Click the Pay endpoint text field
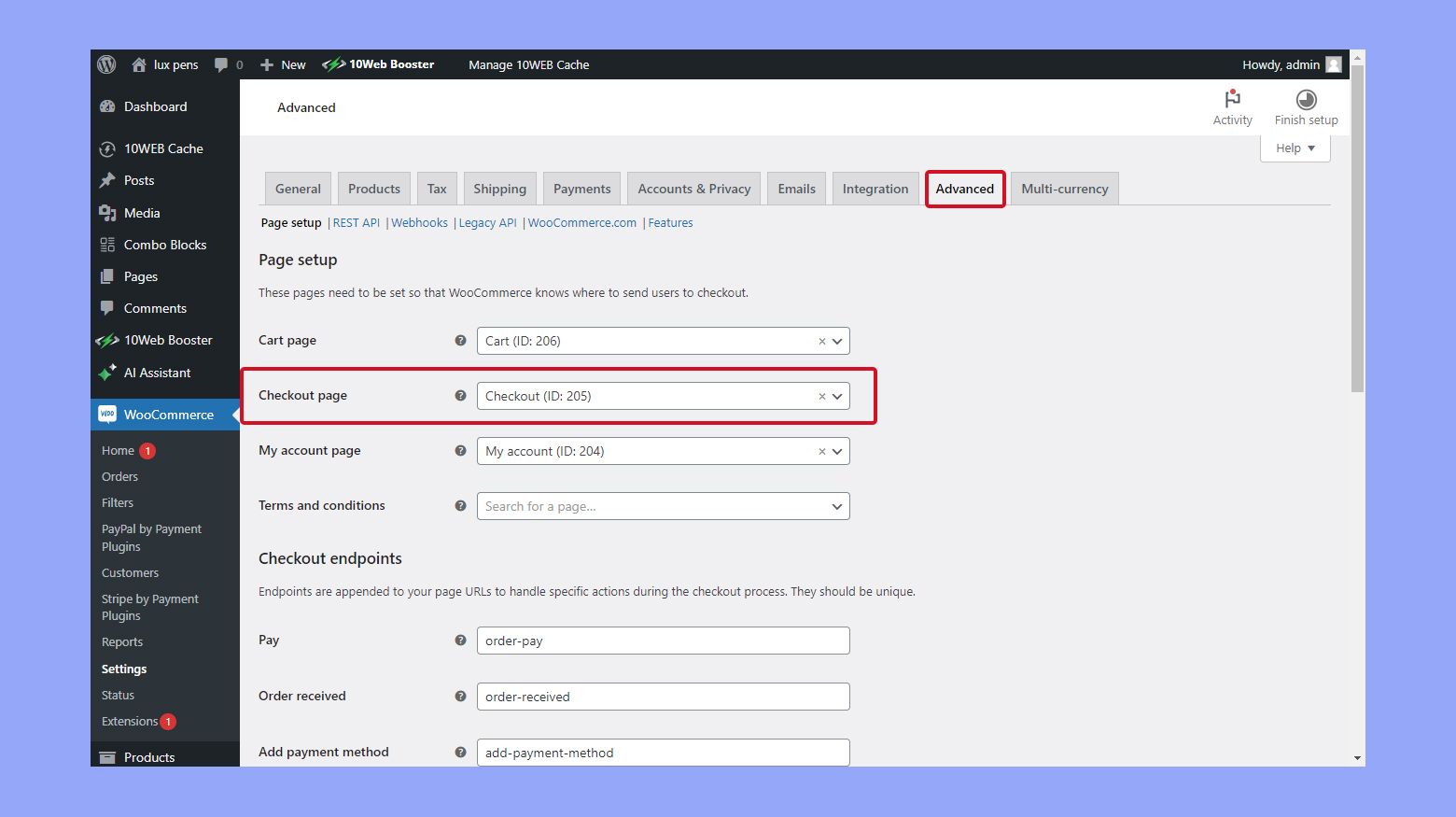This screenshot has width=1456, height=817. click(x=663, y=641)
